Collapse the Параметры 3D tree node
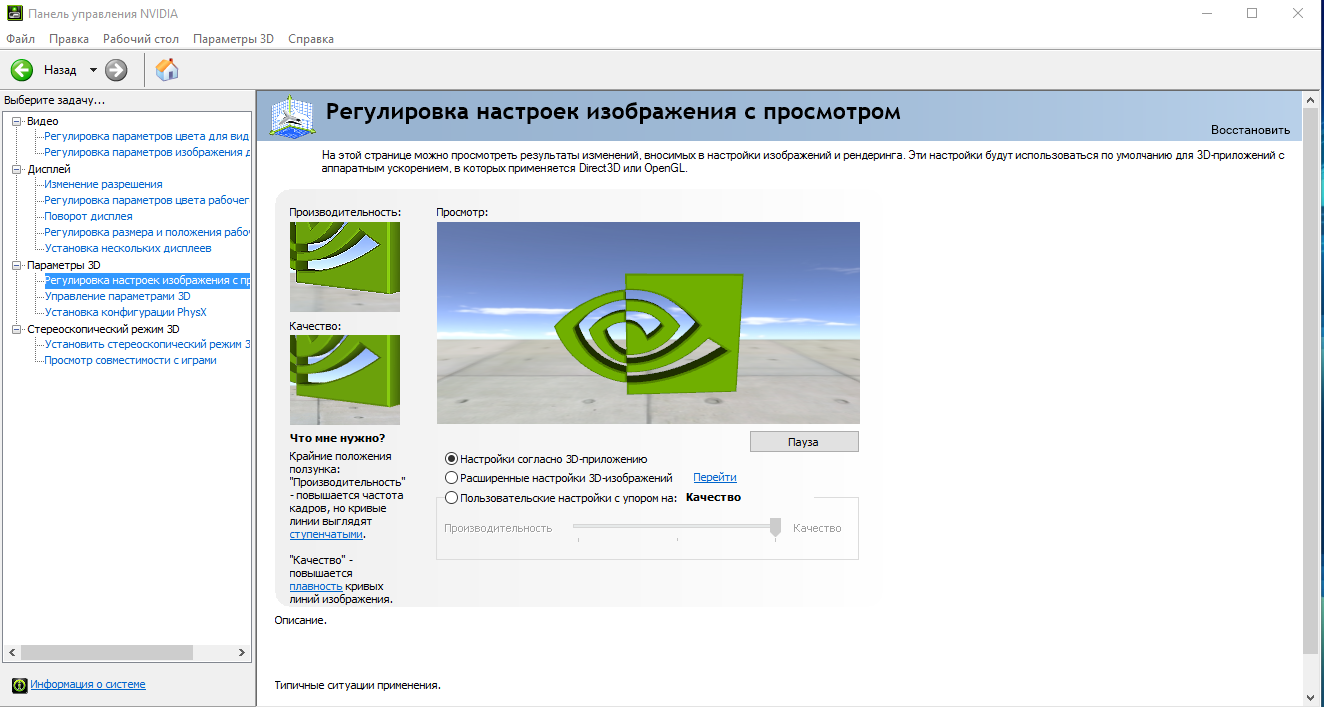This screenshot has height=707, width=1324. tap(16, 265)
